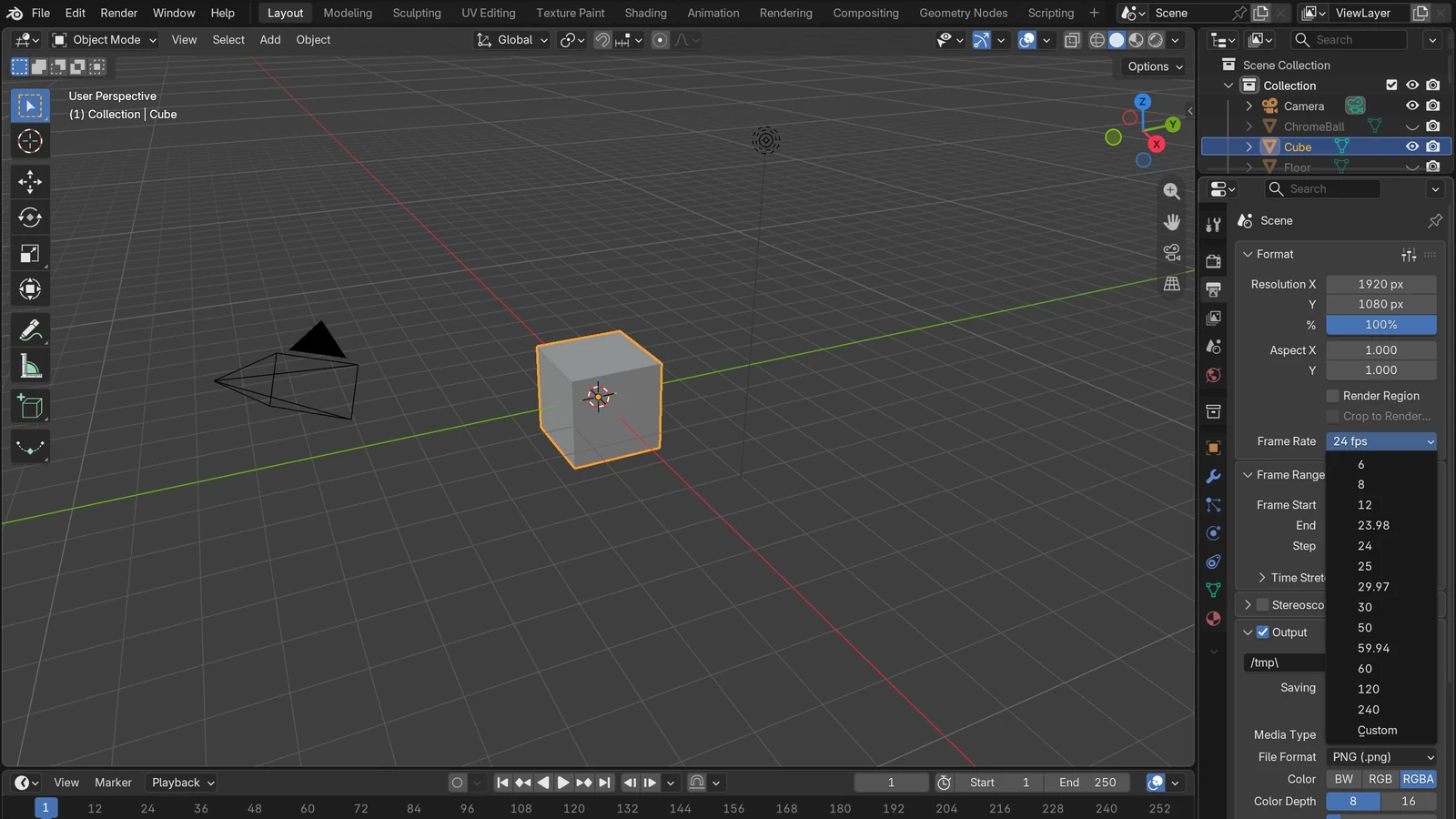Open the Global transform orientation dropdown
Viewport: 1456px width, 819px height.
512,40
